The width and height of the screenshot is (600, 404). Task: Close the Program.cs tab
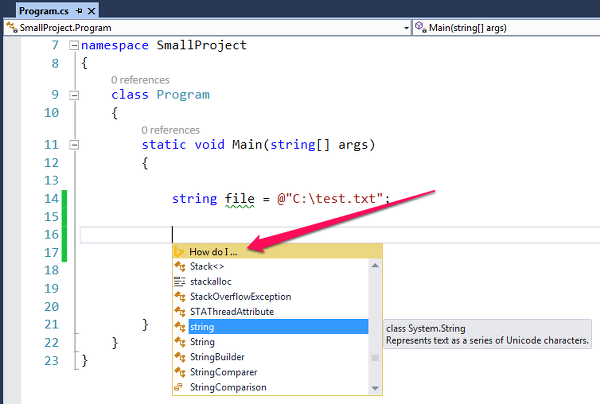click(91, 11)
